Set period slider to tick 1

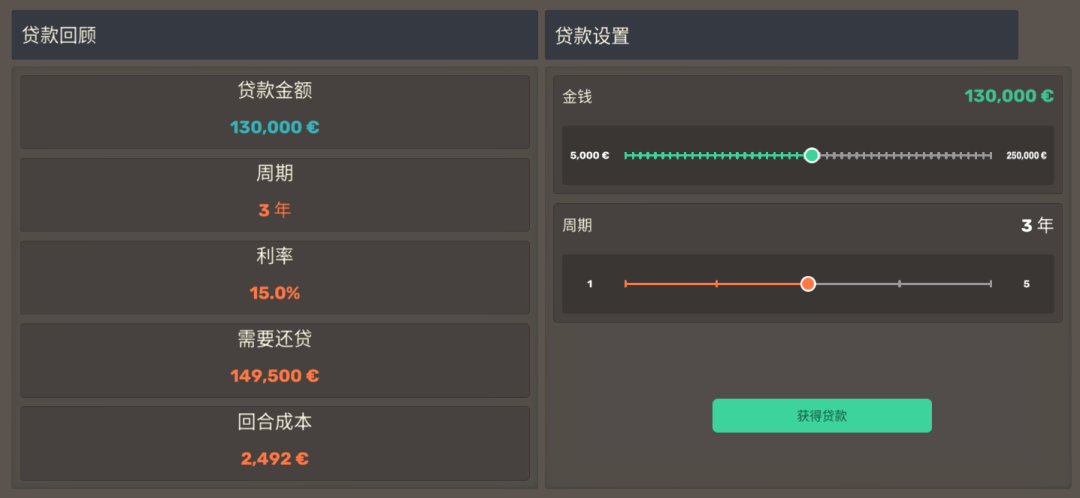[625, 284]
